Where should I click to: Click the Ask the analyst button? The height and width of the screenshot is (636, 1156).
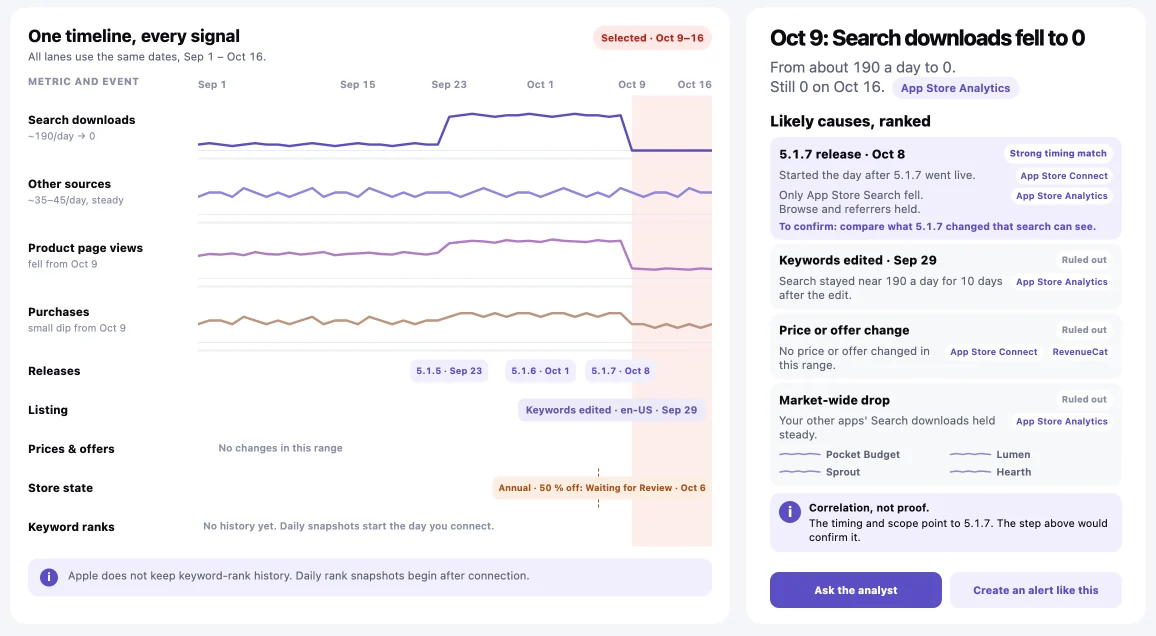[x=855, y=590]
